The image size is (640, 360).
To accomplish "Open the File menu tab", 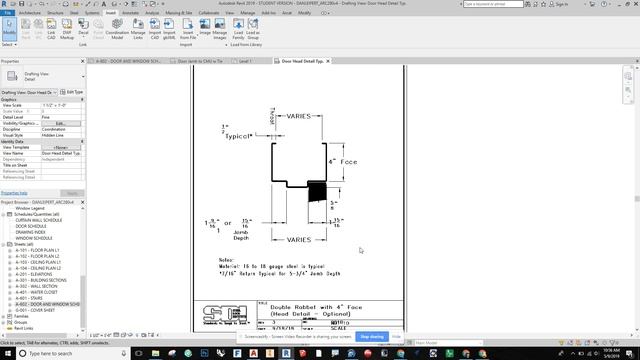I will point(7,13).
